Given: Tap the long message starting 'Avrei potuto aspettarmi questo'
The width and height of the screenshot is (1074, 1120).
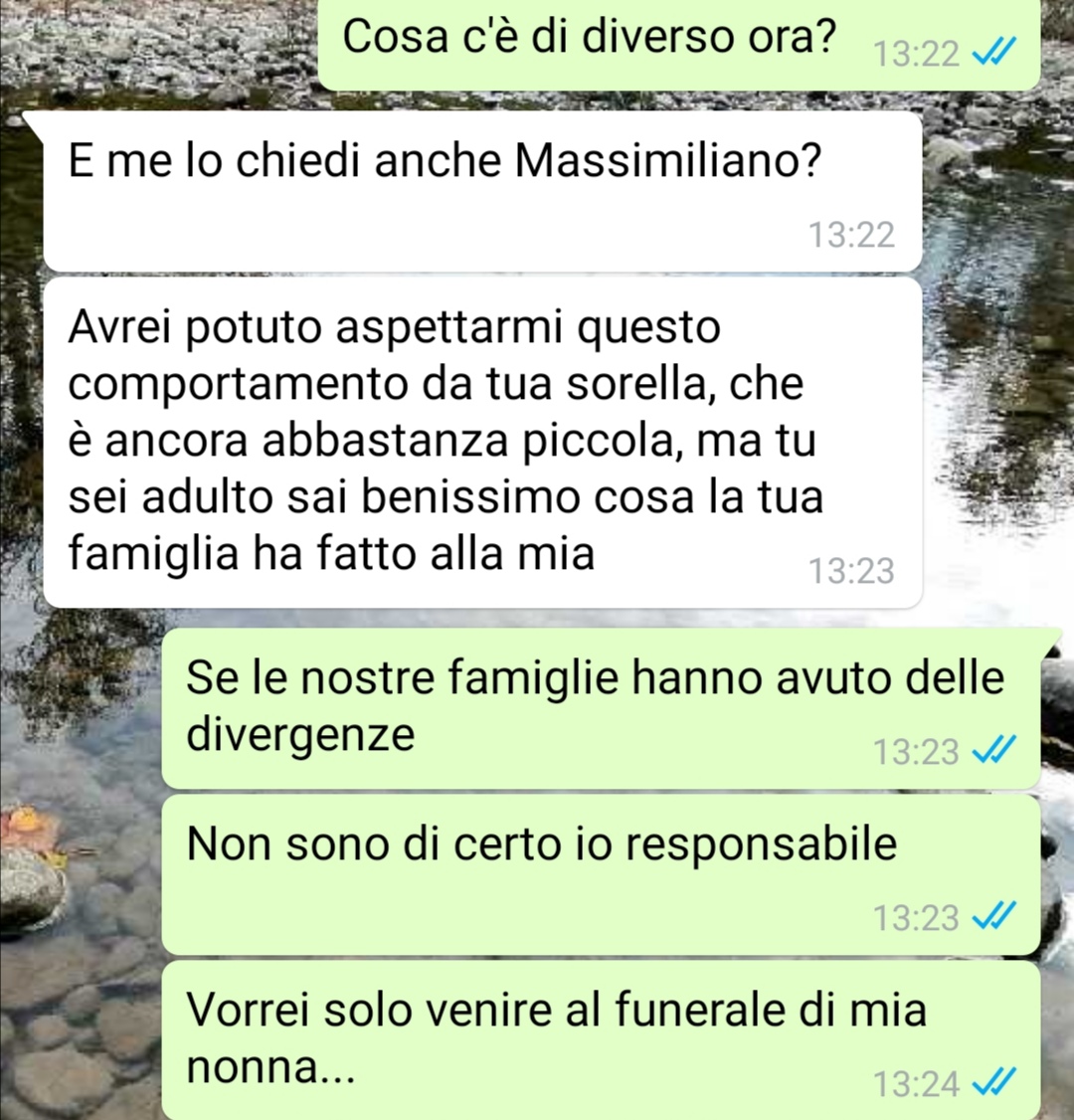Looking at the screenshot, I should tap(482, 443).
